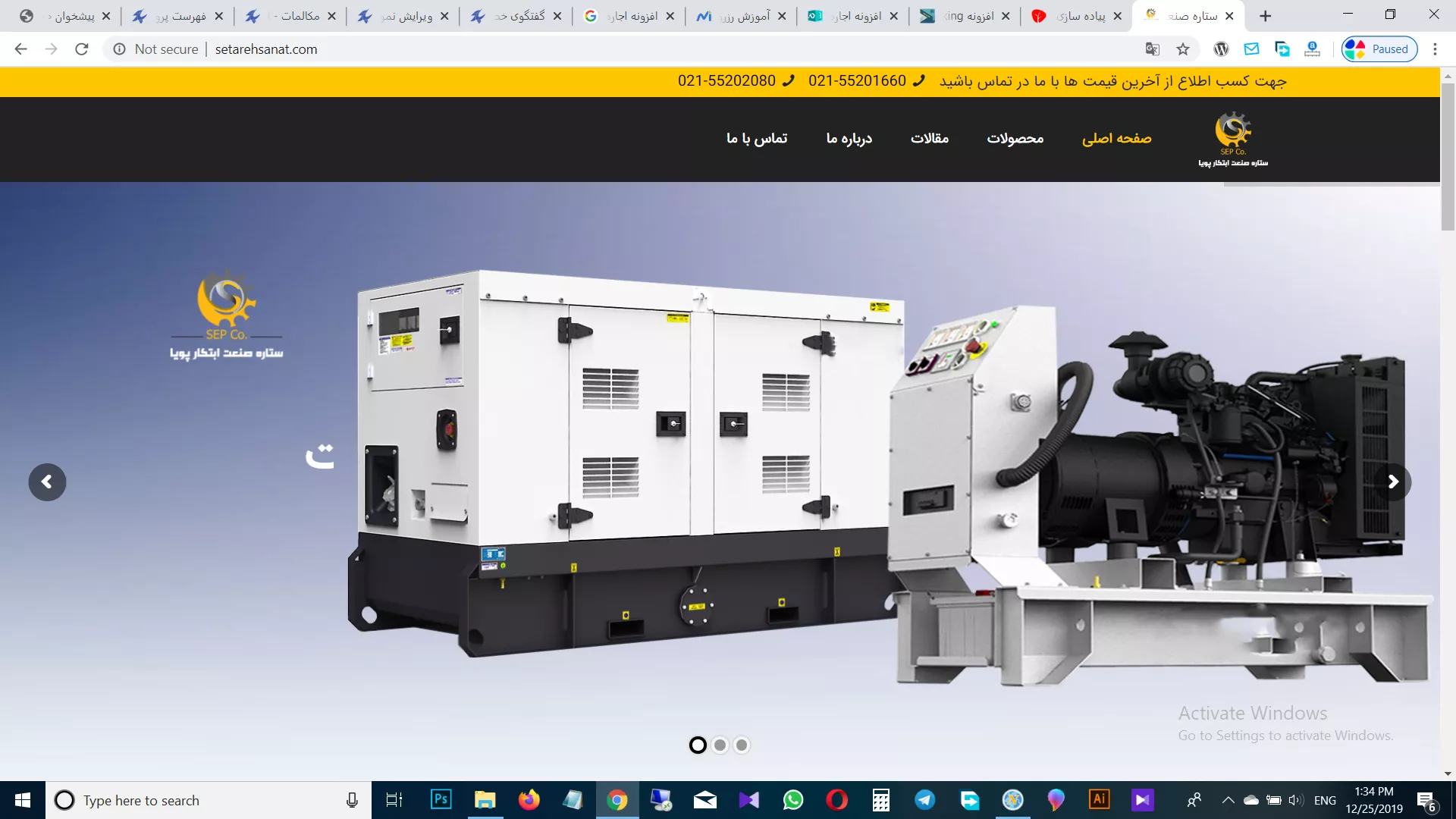This screenshot has height=819, width=1456.
Task: Expand hidden system tray icons chevron
Action: click(x=1228, y=800)
